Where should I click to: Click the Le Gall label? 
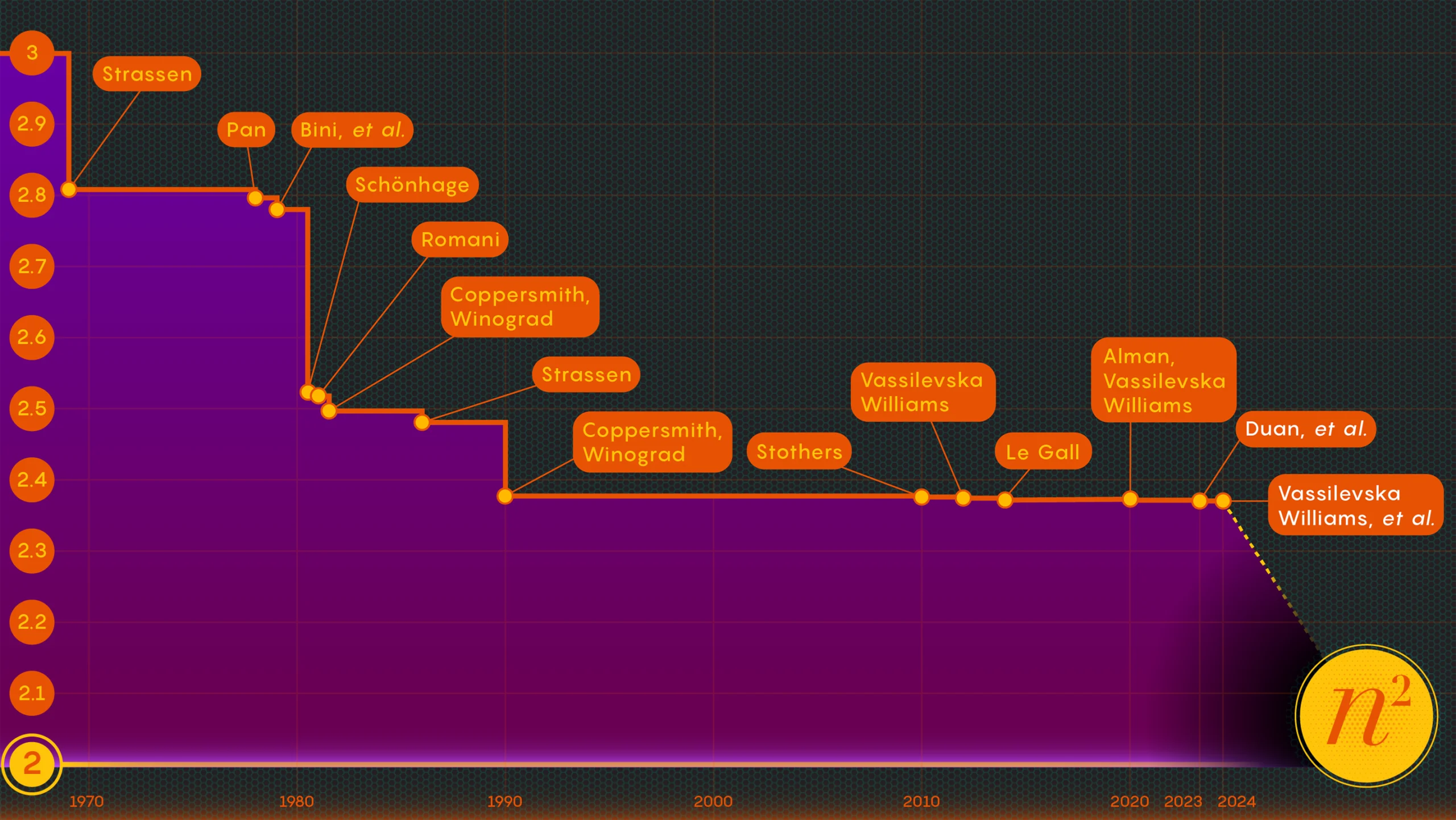[1043, 452]
